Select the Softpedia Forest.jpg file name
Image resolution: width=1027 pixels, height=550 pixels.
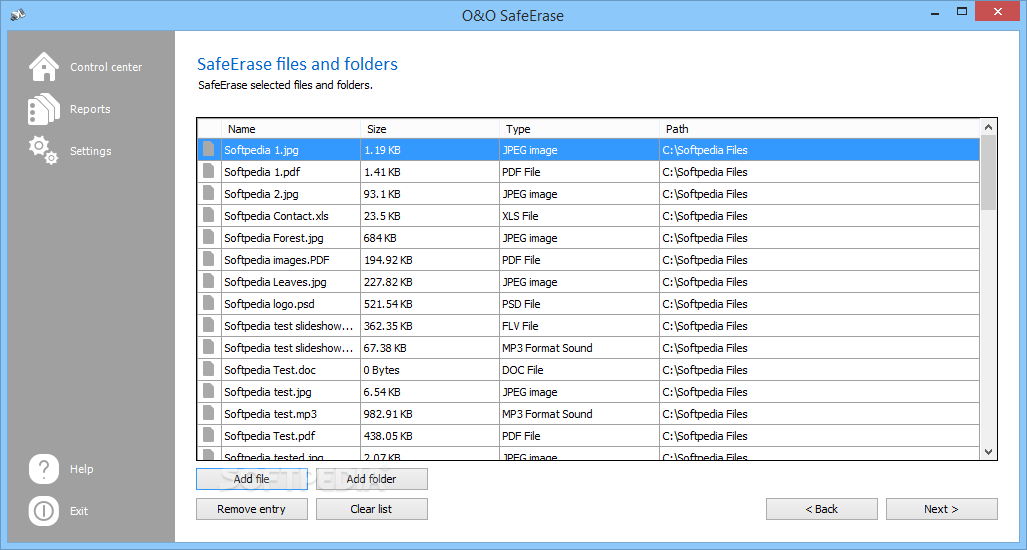(x=274, y=238)
